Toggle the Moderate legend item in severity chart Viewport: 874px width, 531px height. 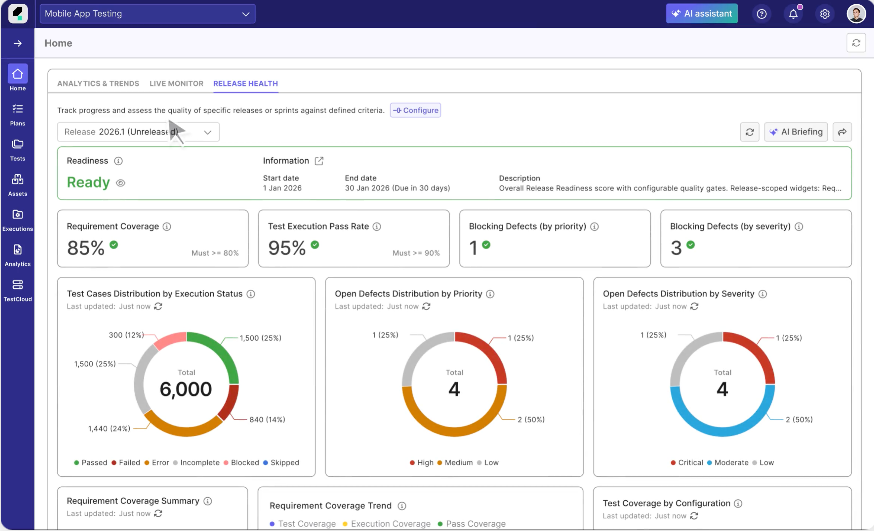[x=727, y=462]
